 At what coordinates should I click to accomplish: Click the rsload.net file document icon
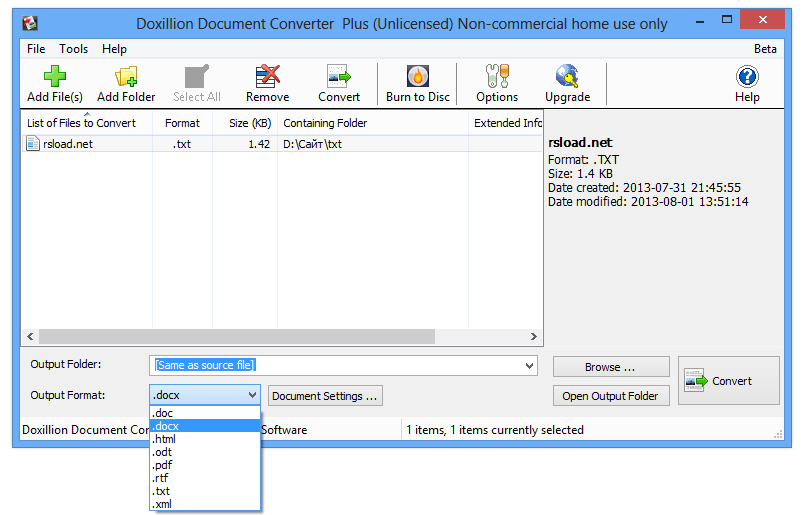(x=33, y=144)
